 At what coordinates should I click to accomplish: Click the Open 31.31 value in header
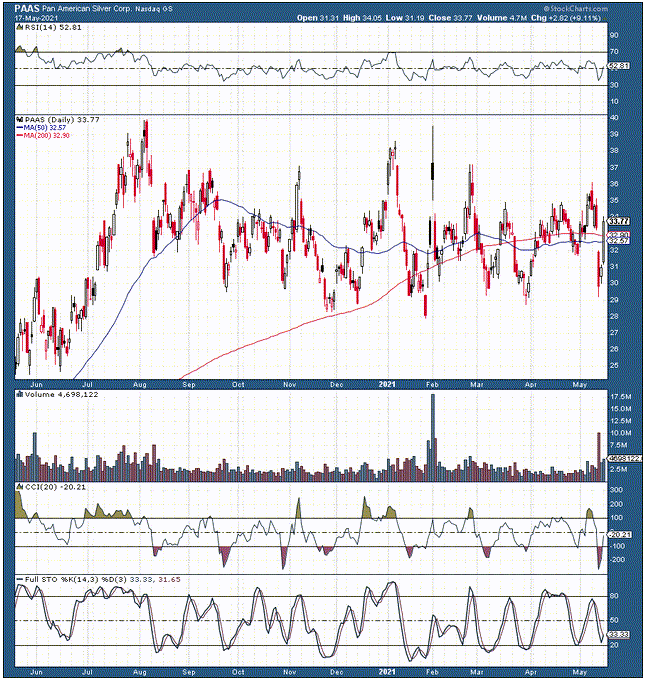click(x=318, y=18)
